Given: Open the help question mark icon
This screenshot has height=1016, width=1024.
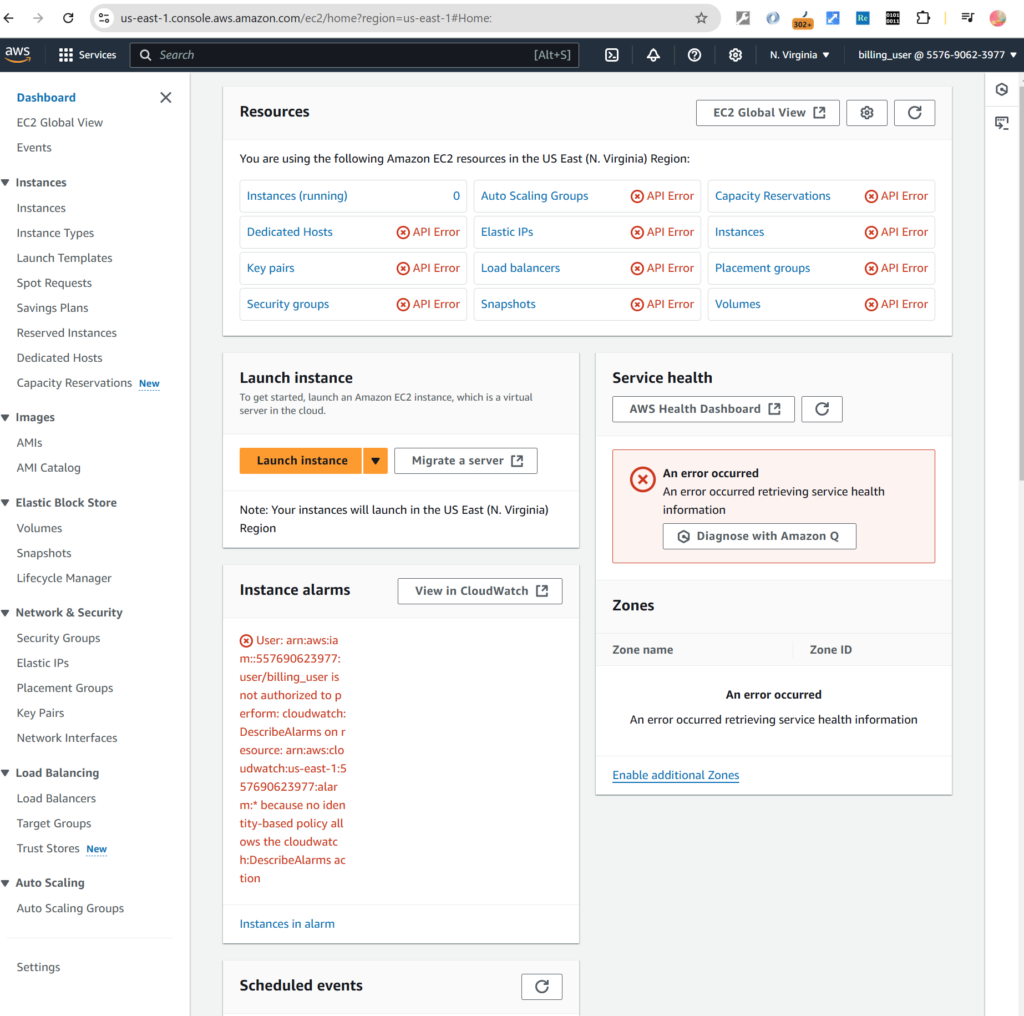Looking at the screenshot, I should pos(694,55).
